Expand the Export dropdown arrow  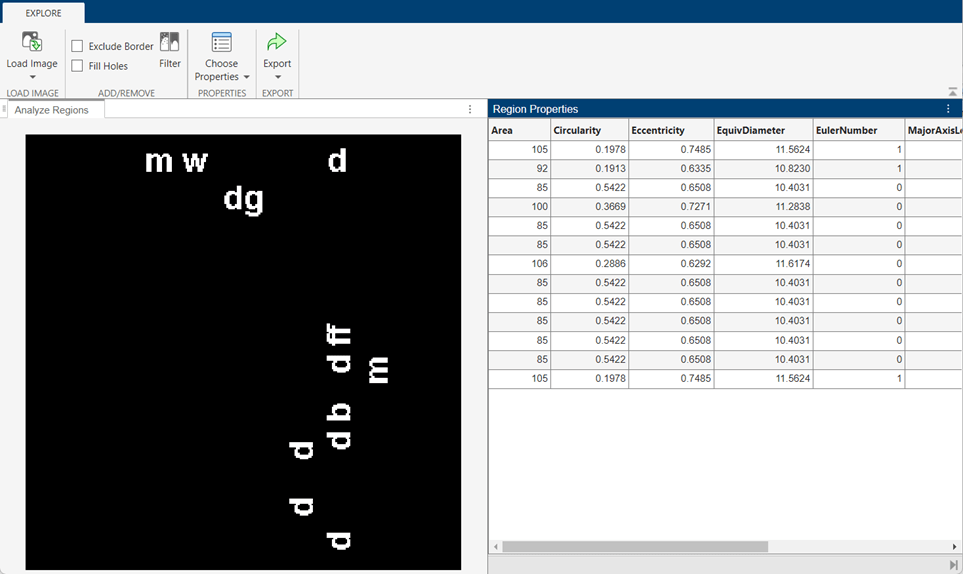(278, 77)
